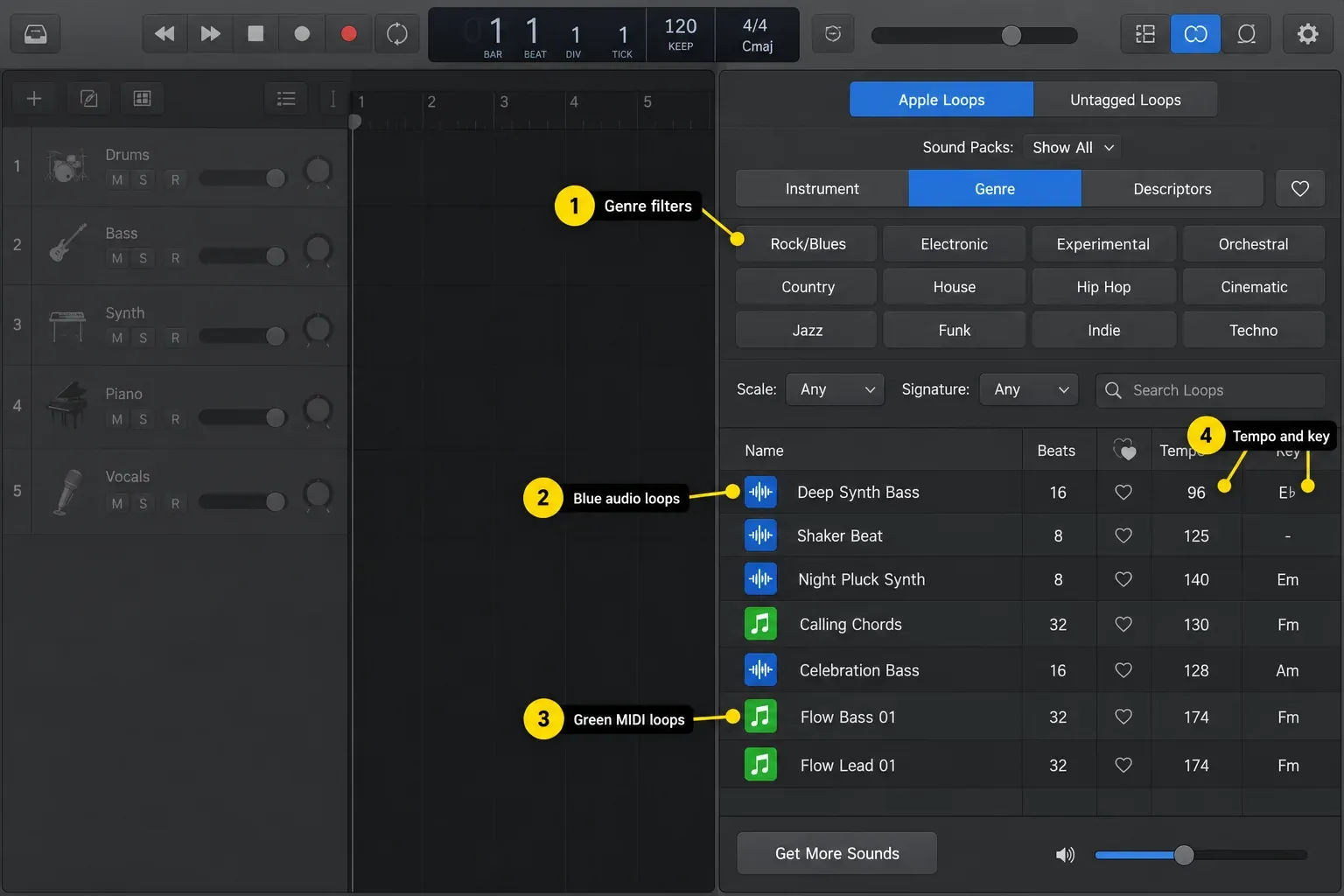
Task: Open the Tuner icon beside the display
Action: point(833,34)
